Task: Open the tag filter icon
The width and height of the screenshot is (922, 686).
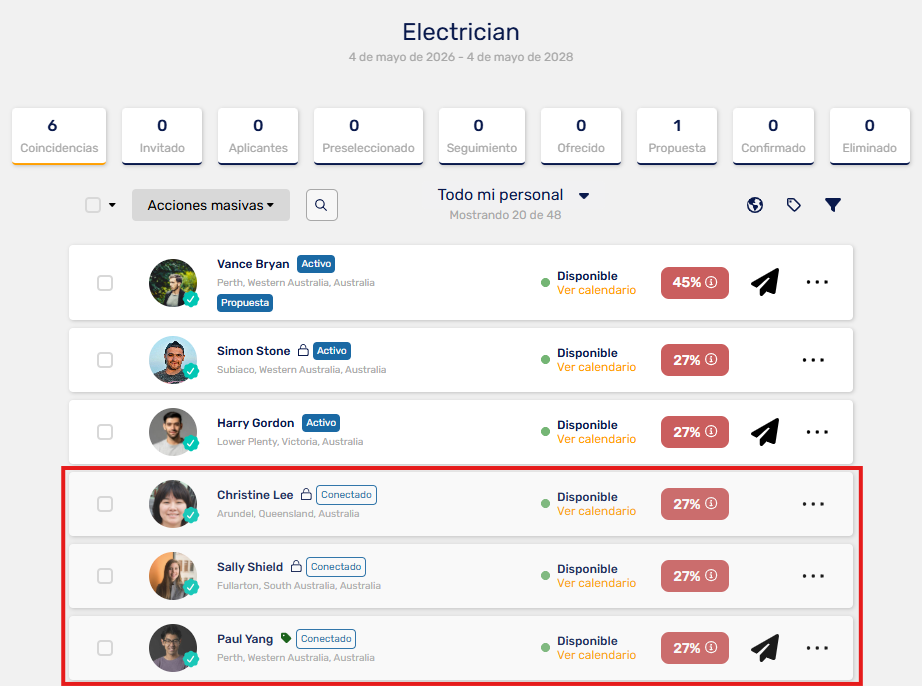Action: 794,205
